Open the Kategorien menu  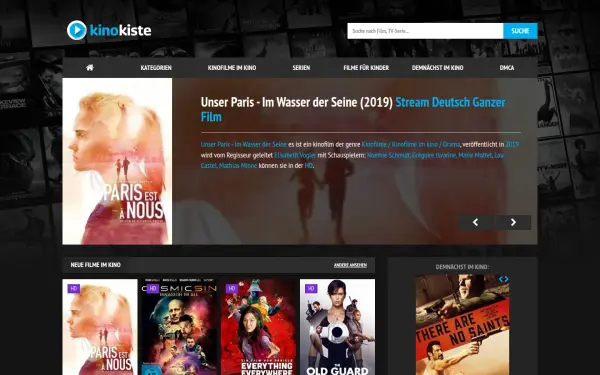pyautogui.click(x=156, y=68)
